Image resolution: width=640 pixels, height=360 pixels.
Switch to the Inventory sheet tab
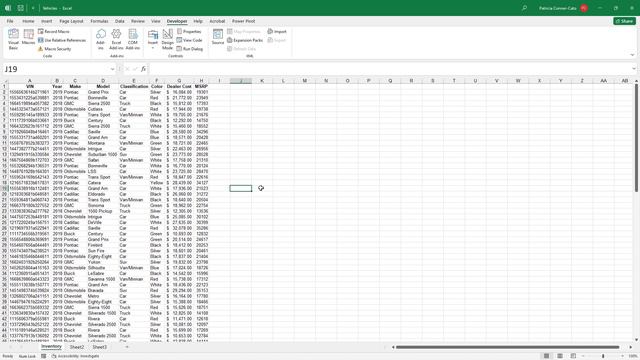coord(51,347)
